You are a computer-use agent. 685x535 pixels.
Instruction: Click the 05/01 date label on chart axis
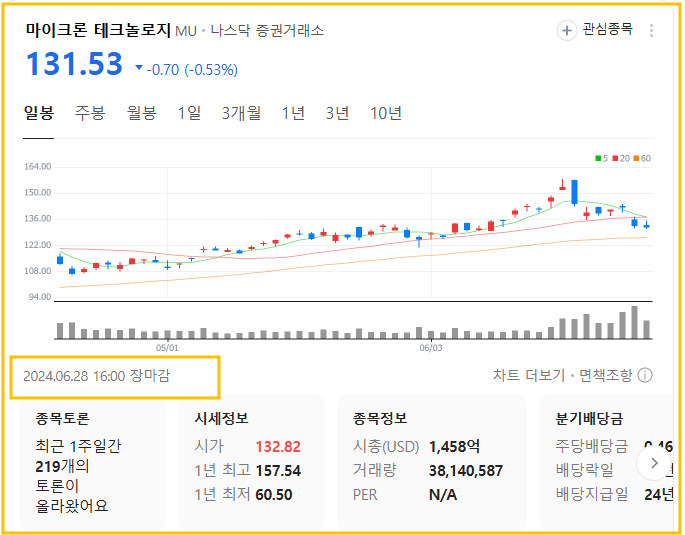pos(167,348)
